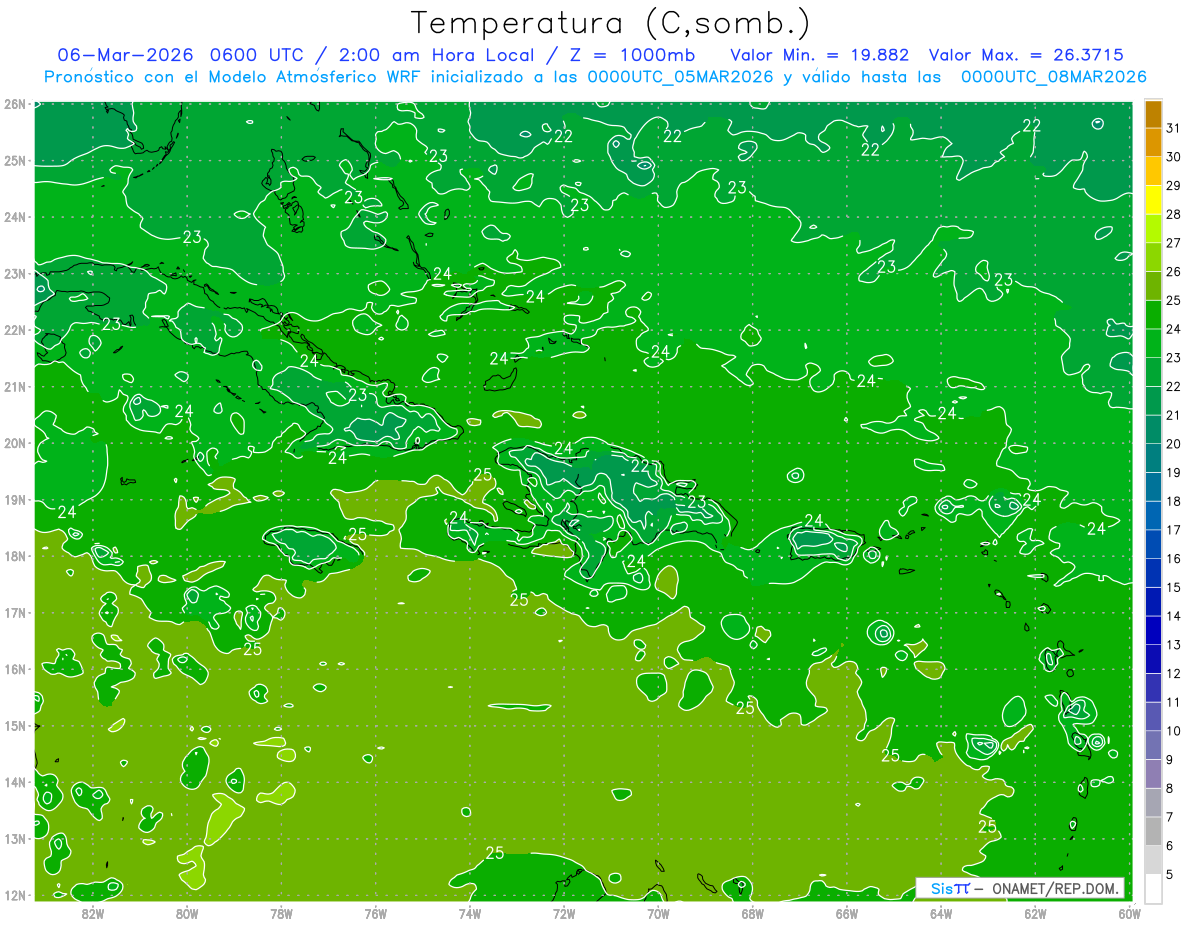Screen dimensions: 1200x927
Task: Click the '25N' latitude axis label
Action: pyautogui.click(x=14, y=160)
